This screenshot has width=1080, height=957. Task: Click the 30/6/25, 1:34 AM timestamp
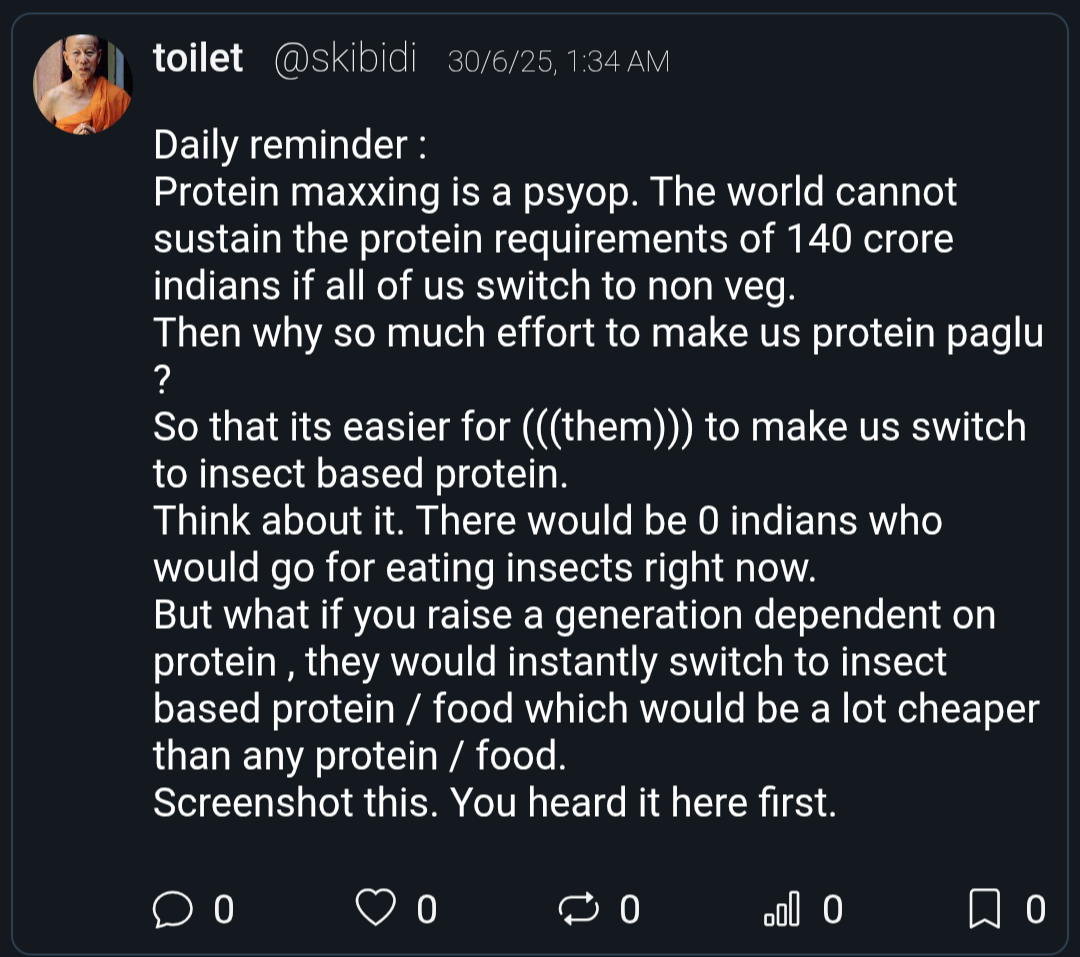(x=558, y=62)
